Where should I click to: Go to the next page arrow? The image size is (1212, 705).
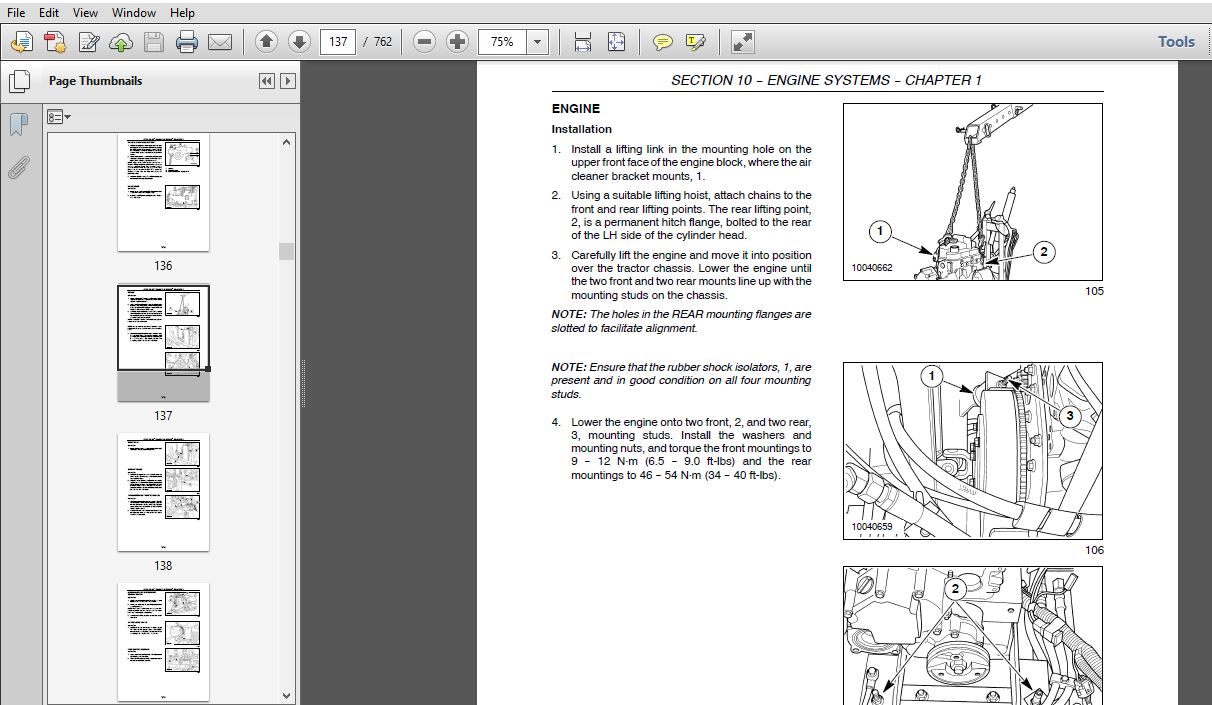pyautogui.click(x=298, y=42)
